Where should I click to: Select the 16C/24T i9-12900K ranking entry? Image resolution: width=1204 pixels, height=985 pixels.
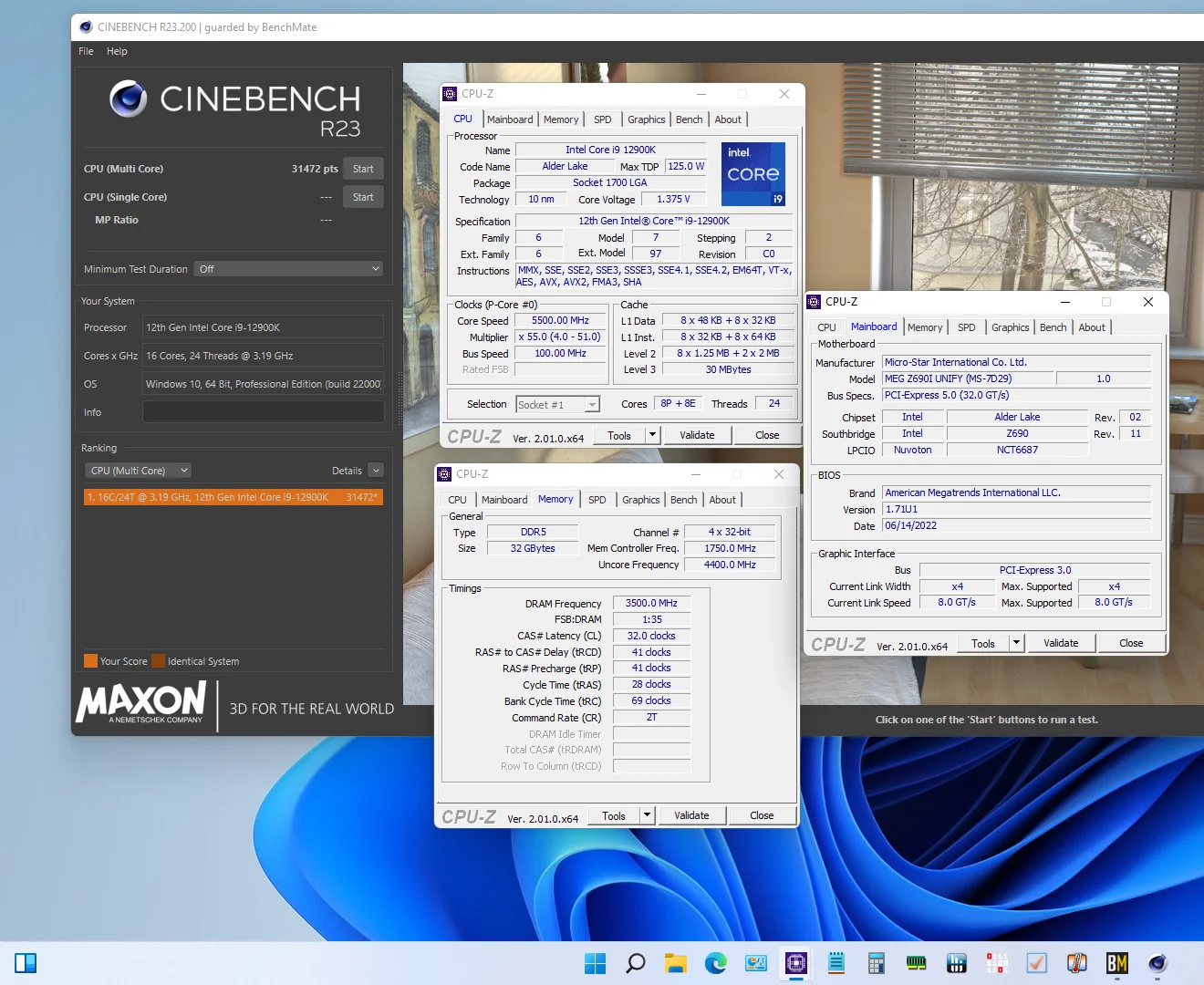point(233,497)
